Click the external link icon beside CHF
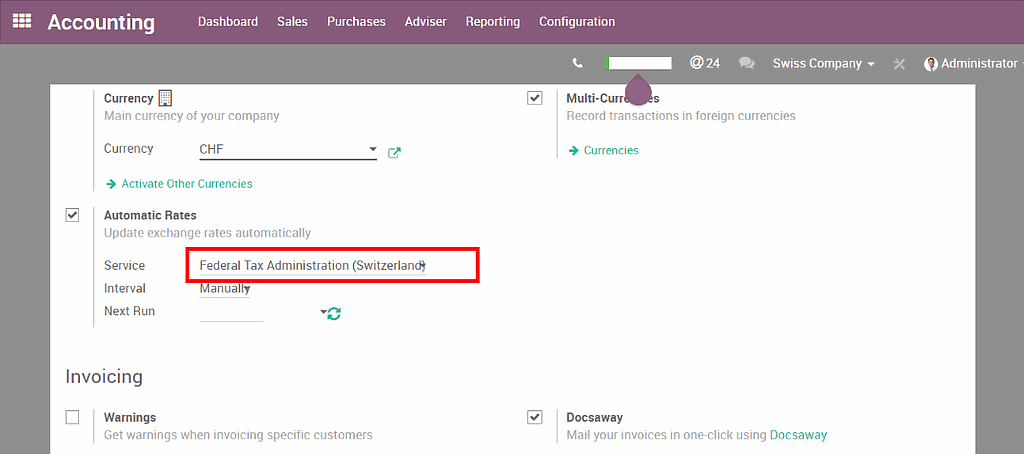The height and width of the screenshot is (454, 1024). click(394, 152)
